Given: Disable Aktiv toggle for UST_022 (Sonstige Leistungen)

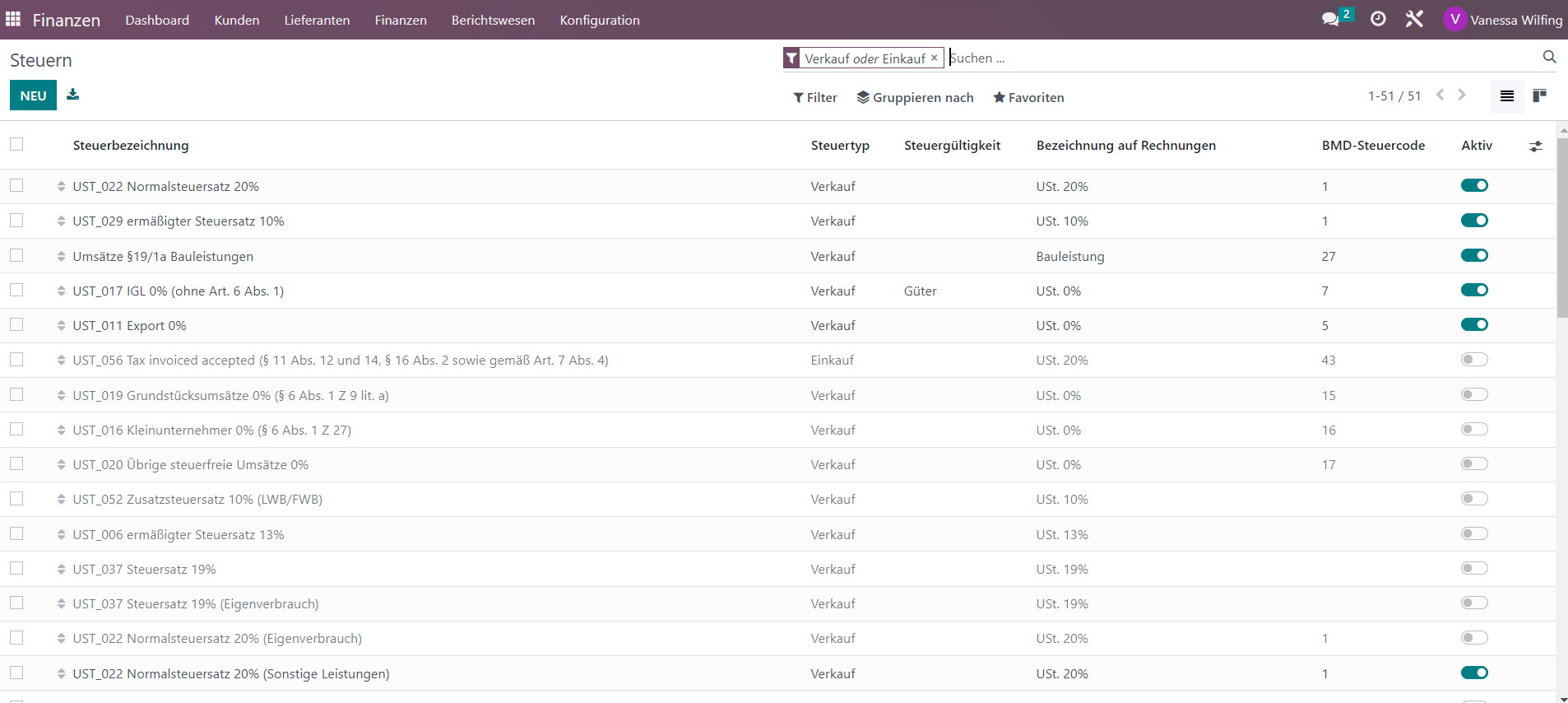Looking at the screenshot, I should point(1474,673).
